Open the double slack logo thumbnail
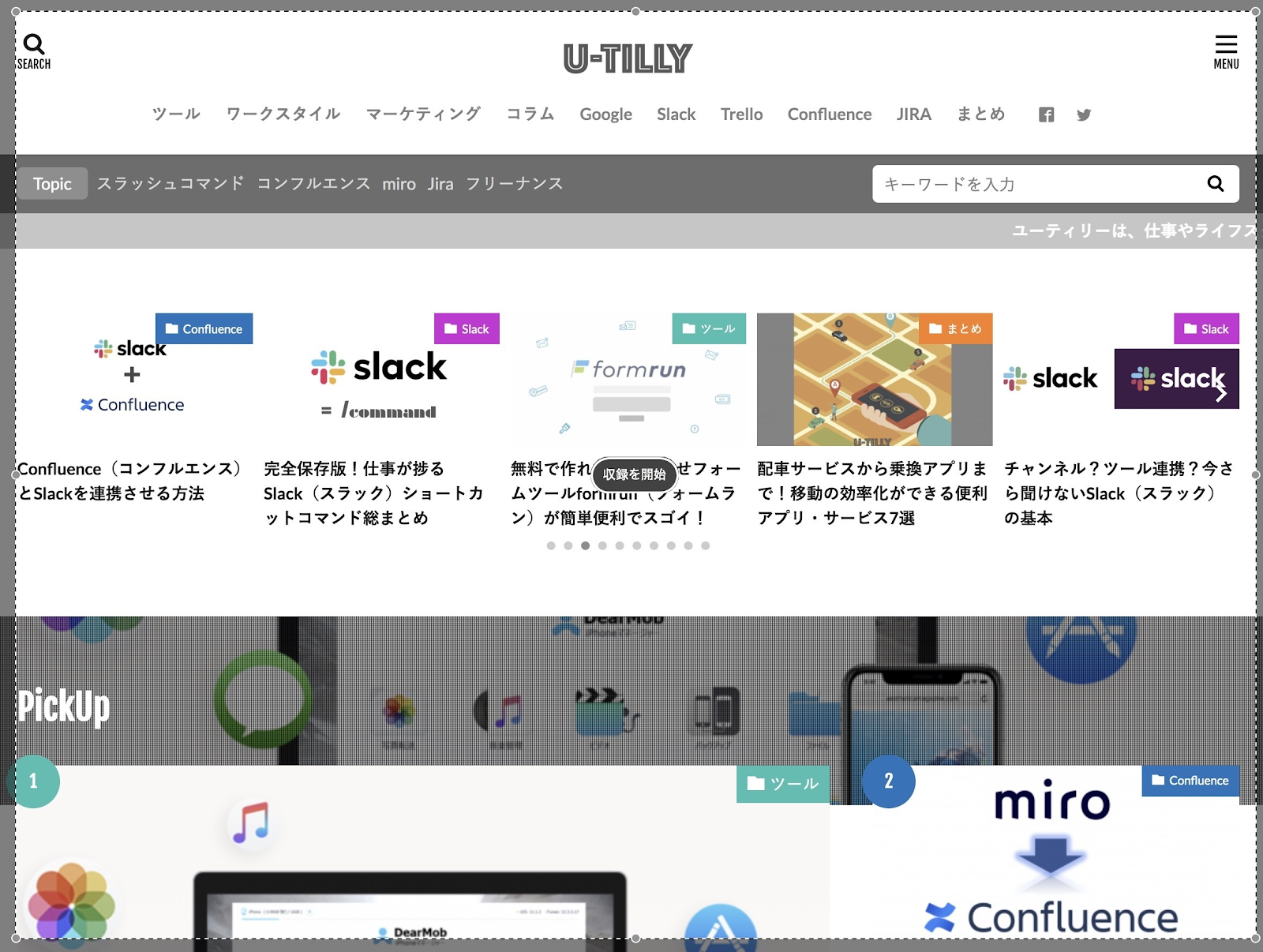The image size is (1263, 952). [x=1122, y=380]
